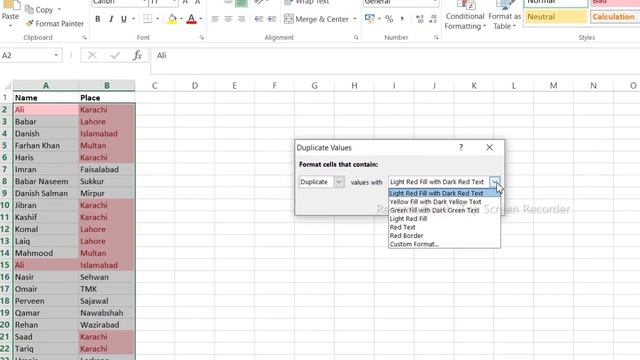Viewport: 640px width, 360px height.
Task: Apply Neutral cell style
Action: click(x=556, y=17)
